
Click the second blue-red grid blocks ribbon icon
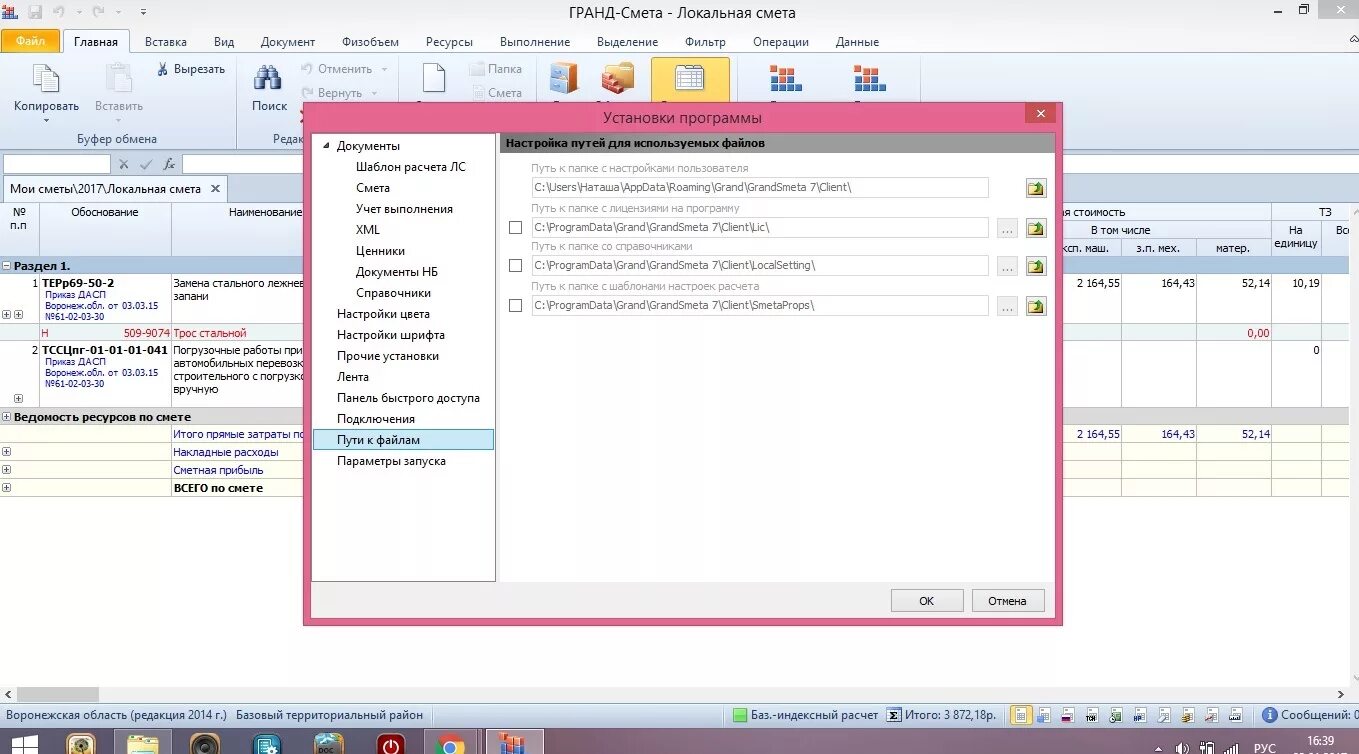tap(869, 80)
